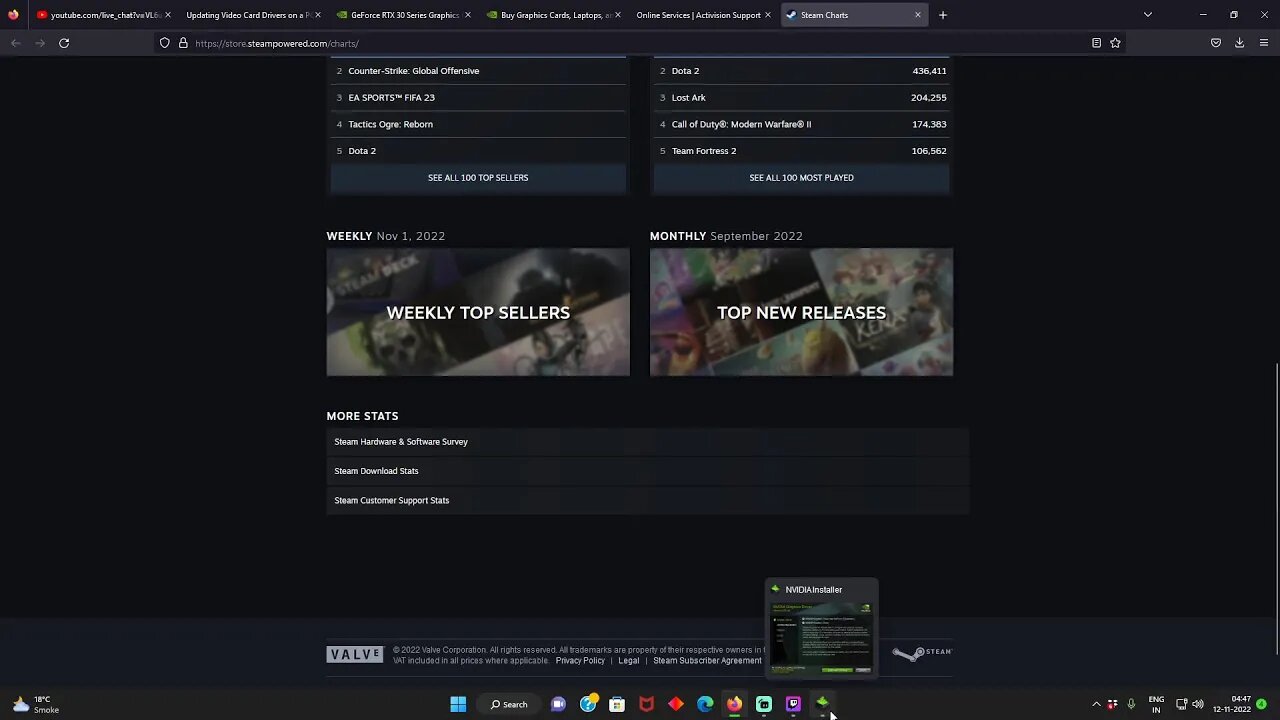Open the Firefox application menu
Image resolution: width=1280 pixels, height=720 pixels.
click(1264, 43)
